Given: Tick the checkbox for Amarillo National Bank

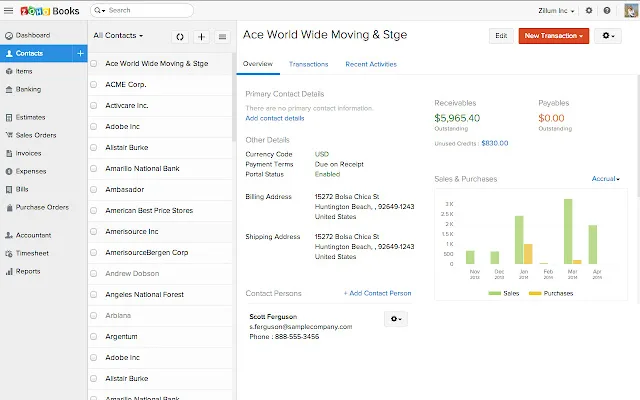Looking at the screenshot, I should click(x=93, y=169).
